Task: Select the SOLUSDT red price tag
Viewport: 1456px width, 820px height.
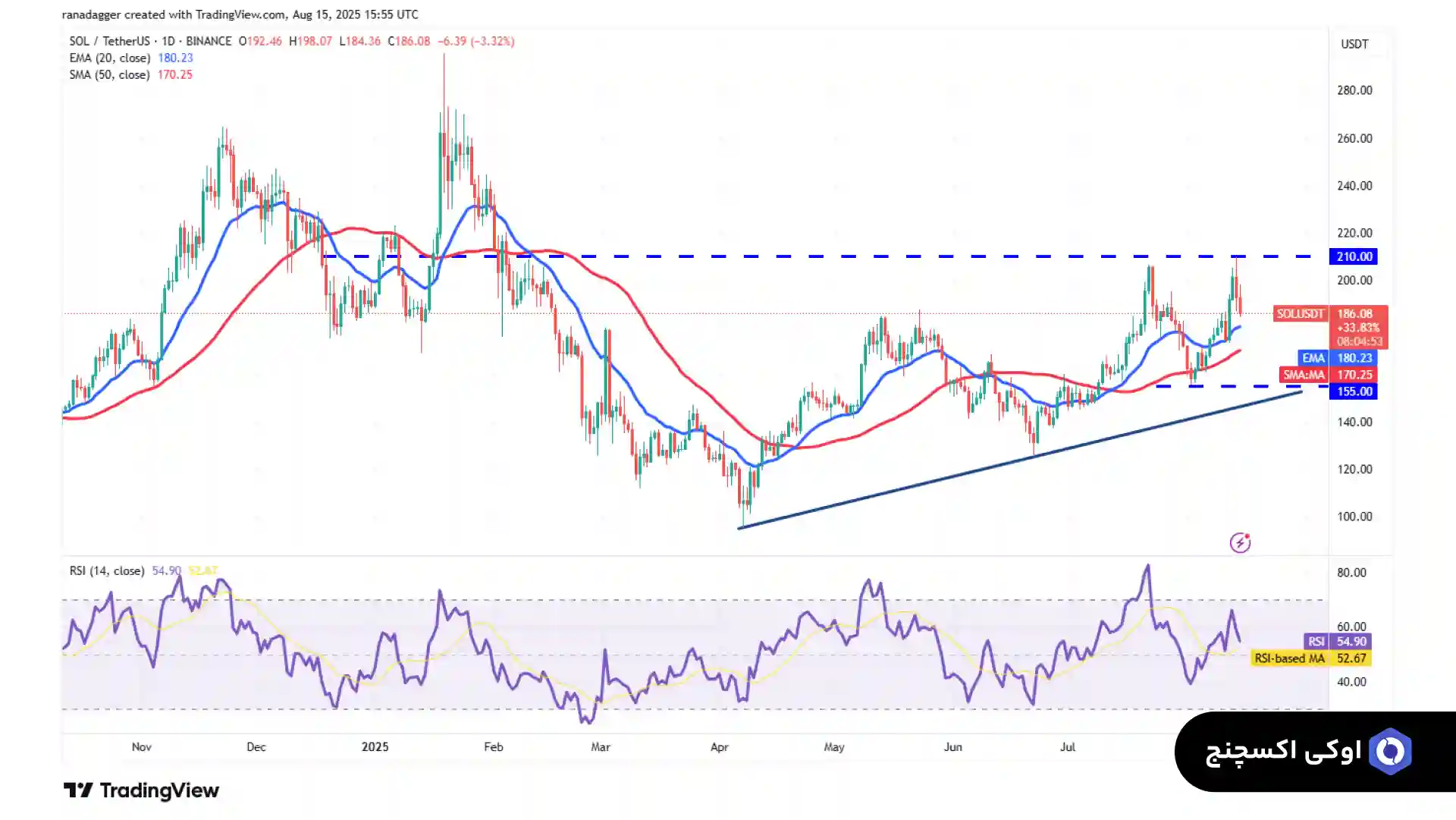Action: click(1300, 313)
